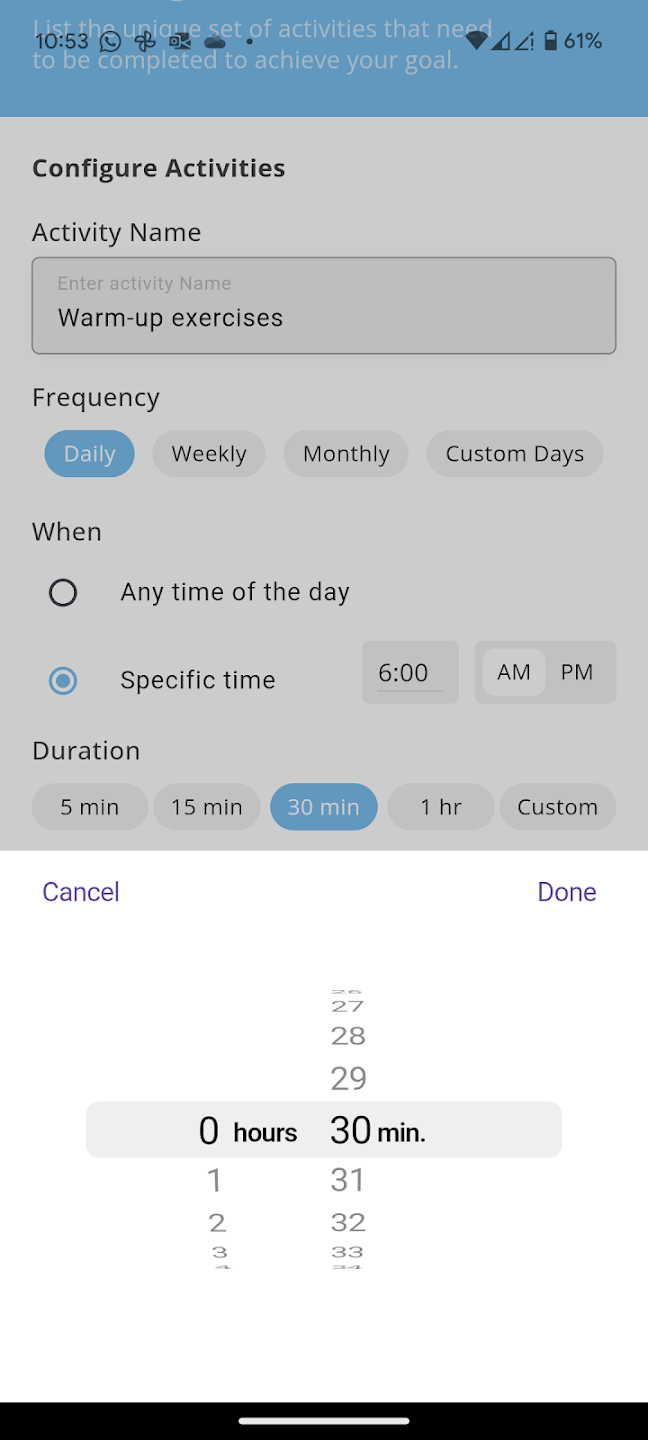Select the Weekly frequency tab

pos(208,454)
